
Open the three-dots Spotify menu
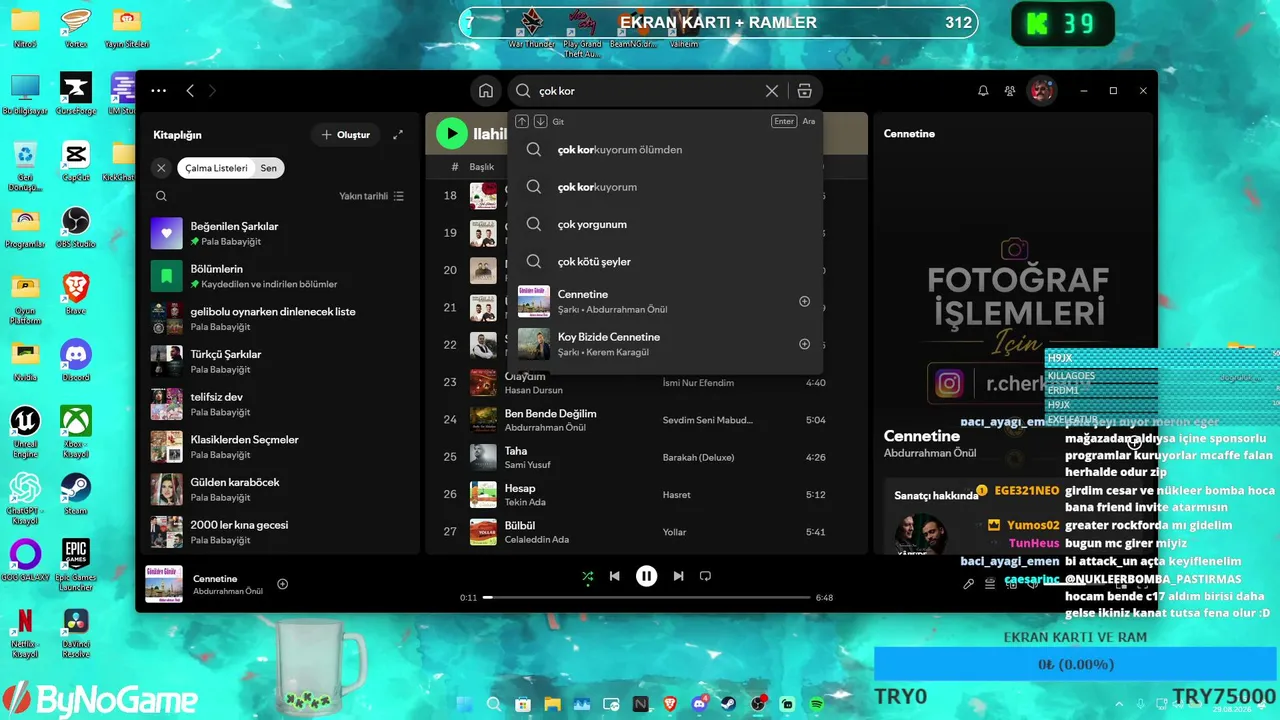[x=159, y=91]
